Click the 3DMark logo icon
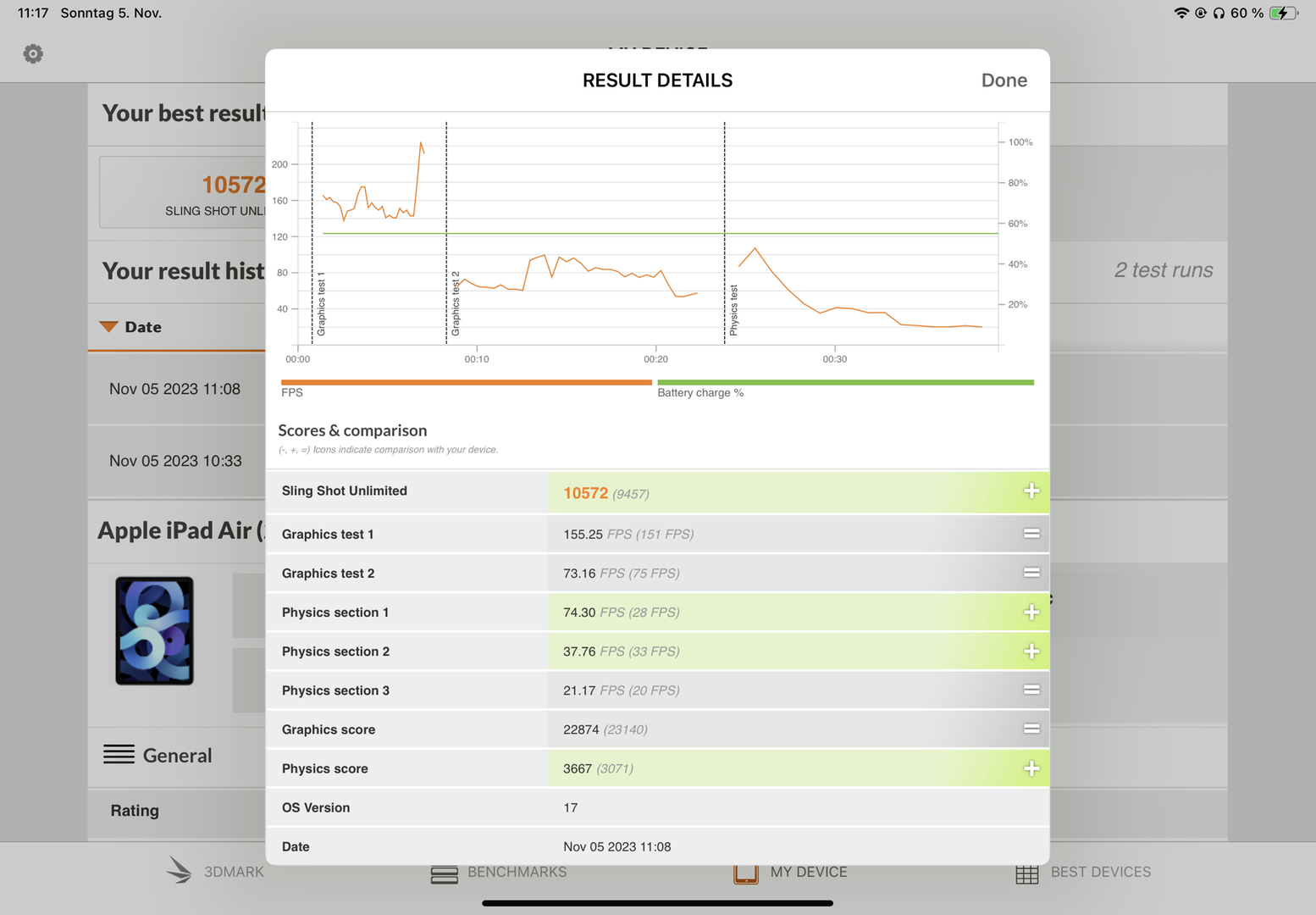The height and width of the screenshot is (915, 1316). click(x=179, y=870)
